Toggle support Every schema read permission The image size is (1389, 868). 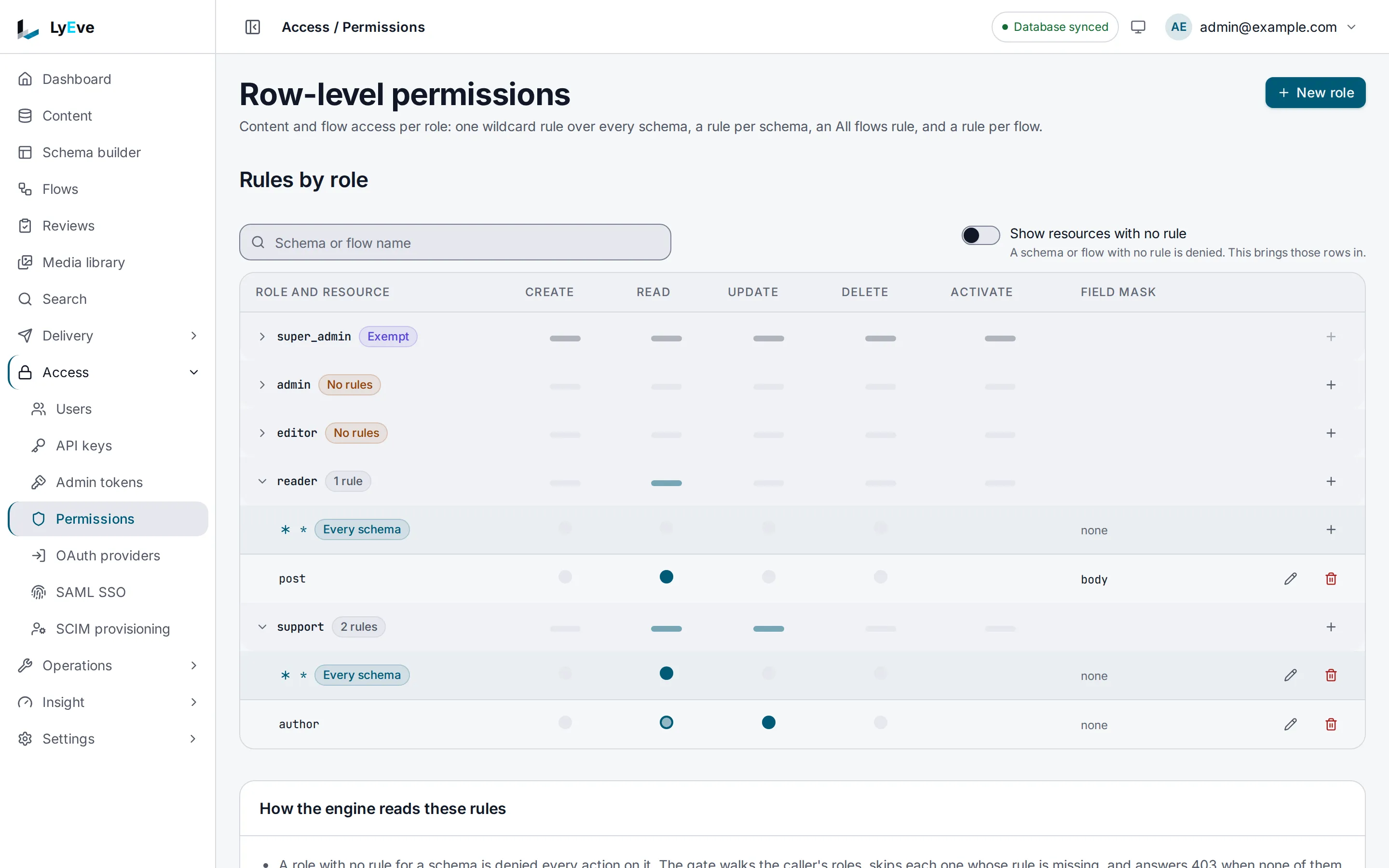666,673
